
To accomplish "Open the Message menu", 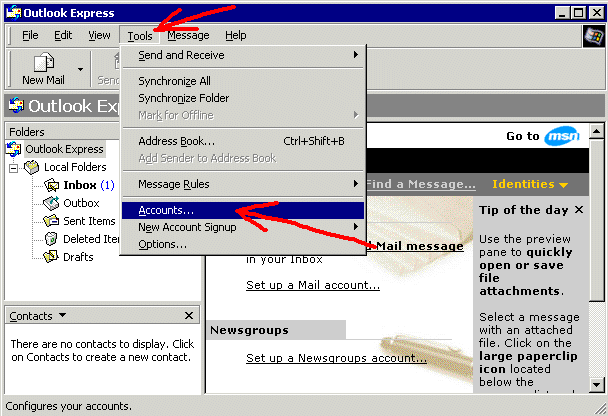I will point(188,35).
